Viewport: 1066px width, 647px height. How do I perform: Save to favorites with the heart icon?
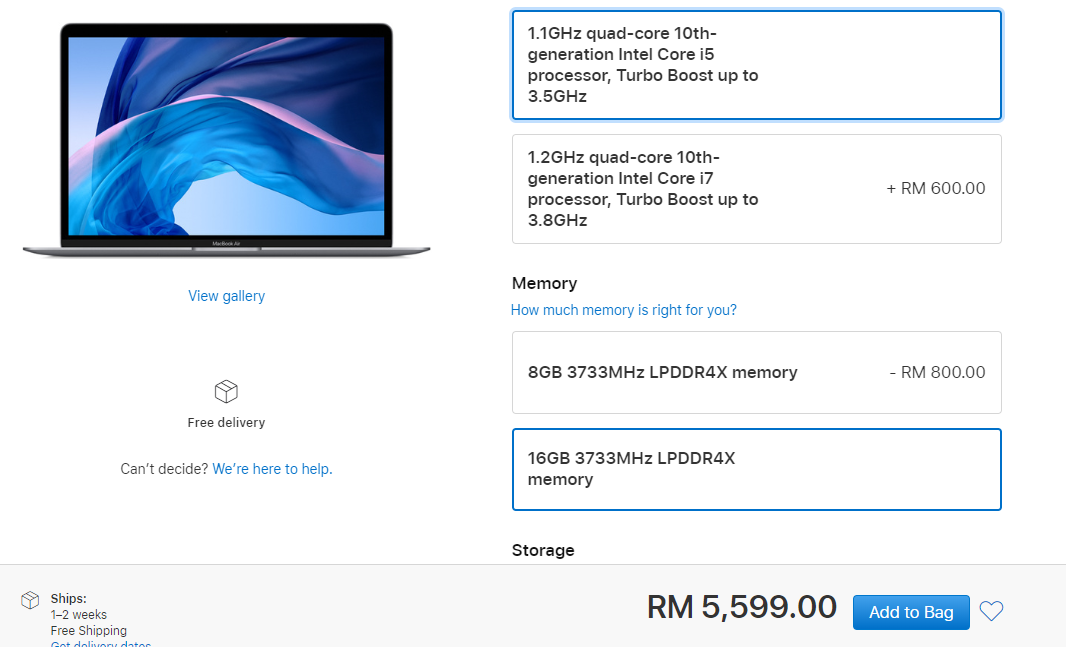point(991,611)
